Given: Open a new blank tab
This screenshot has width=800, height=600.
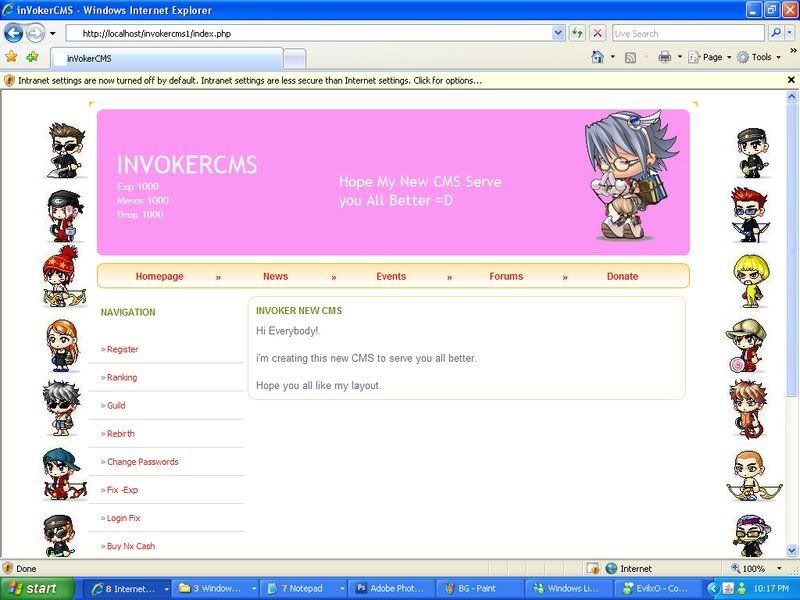Looking at the screenshot, I should 294,59.
